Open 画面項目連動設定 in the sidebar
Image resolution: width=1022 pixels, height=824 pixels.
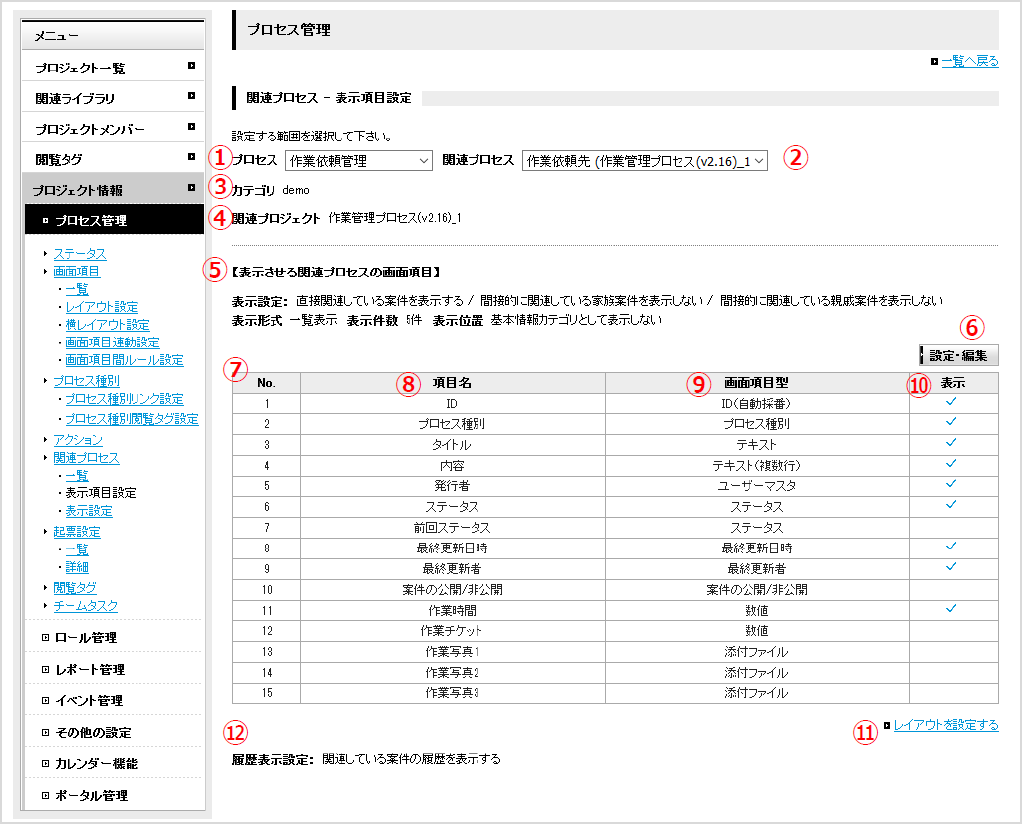point(112,342)
